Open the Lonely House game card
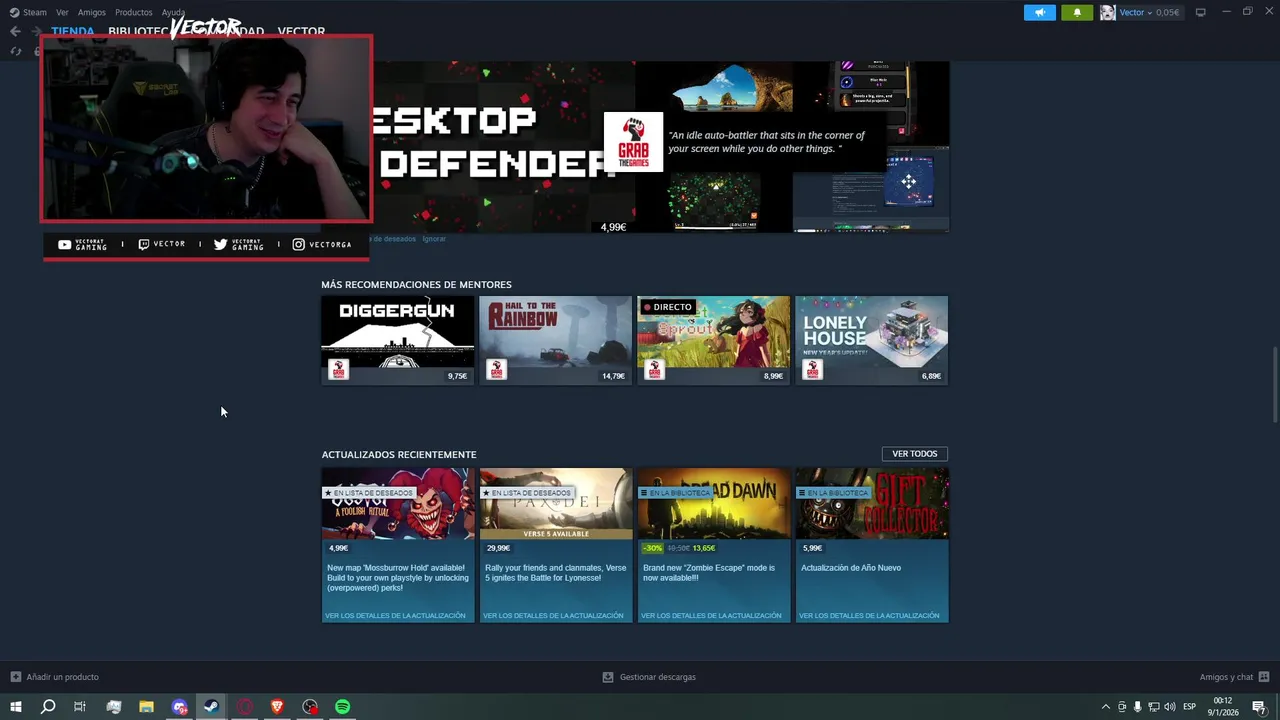Viewport: 1280px width, 720px height. click(x=871, y=340)
